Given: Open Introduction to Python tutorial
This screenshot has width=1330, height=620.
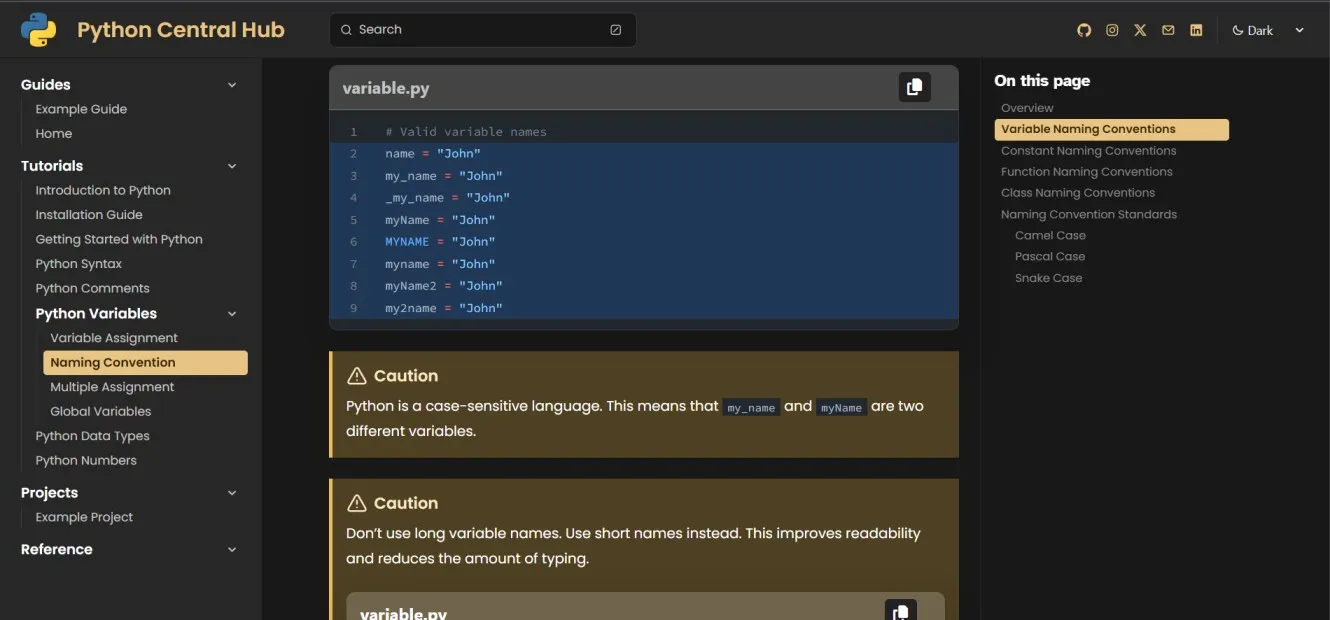Looking at the screenshot, I should tap(103, 190).
